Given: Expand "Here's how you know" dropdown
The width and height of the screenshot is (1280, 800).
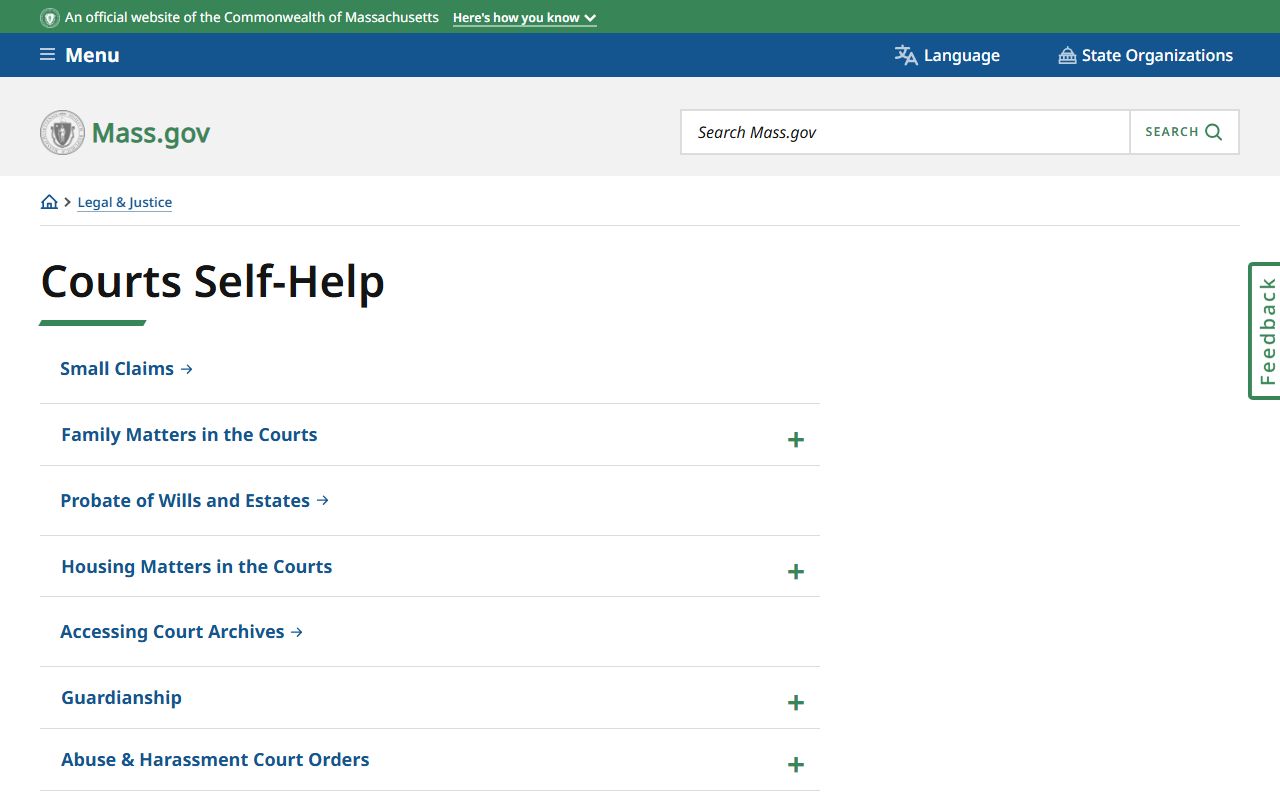Looking at the screenshot, I should click(524, 18).
